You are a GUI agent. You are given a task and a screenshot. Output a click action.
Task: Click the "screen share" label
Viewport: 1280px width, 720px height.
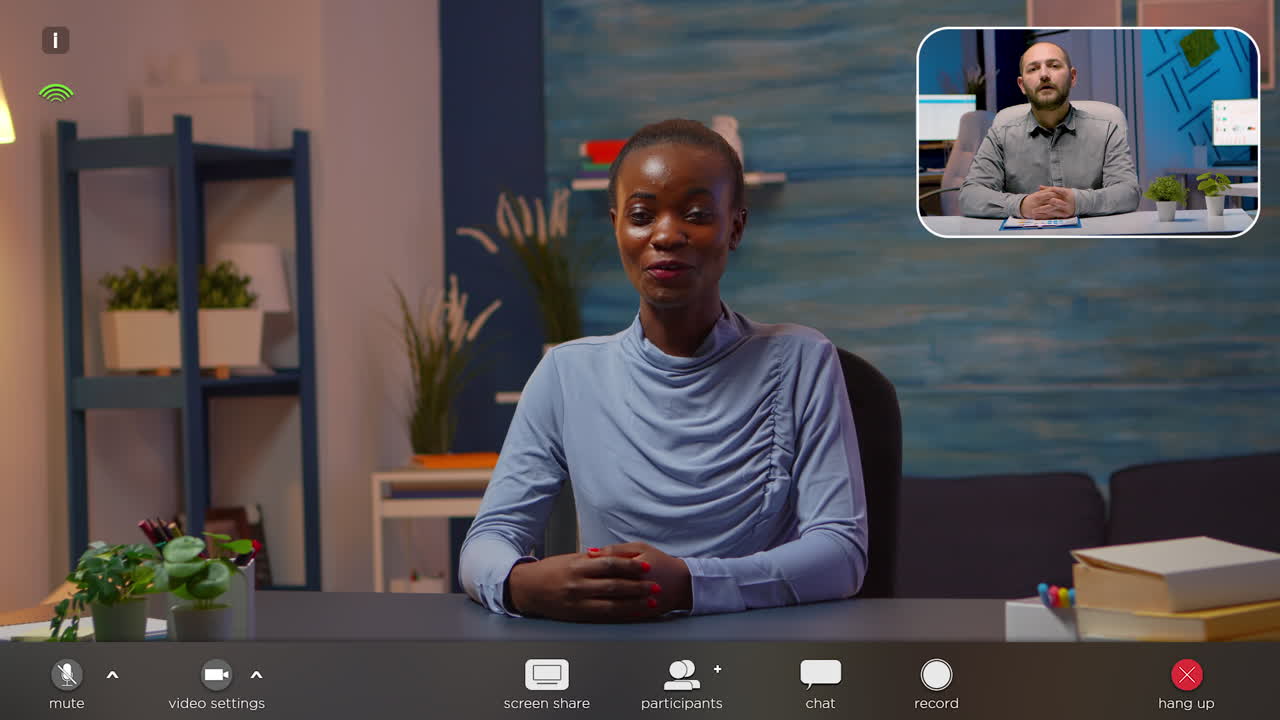tap(547, 703)
